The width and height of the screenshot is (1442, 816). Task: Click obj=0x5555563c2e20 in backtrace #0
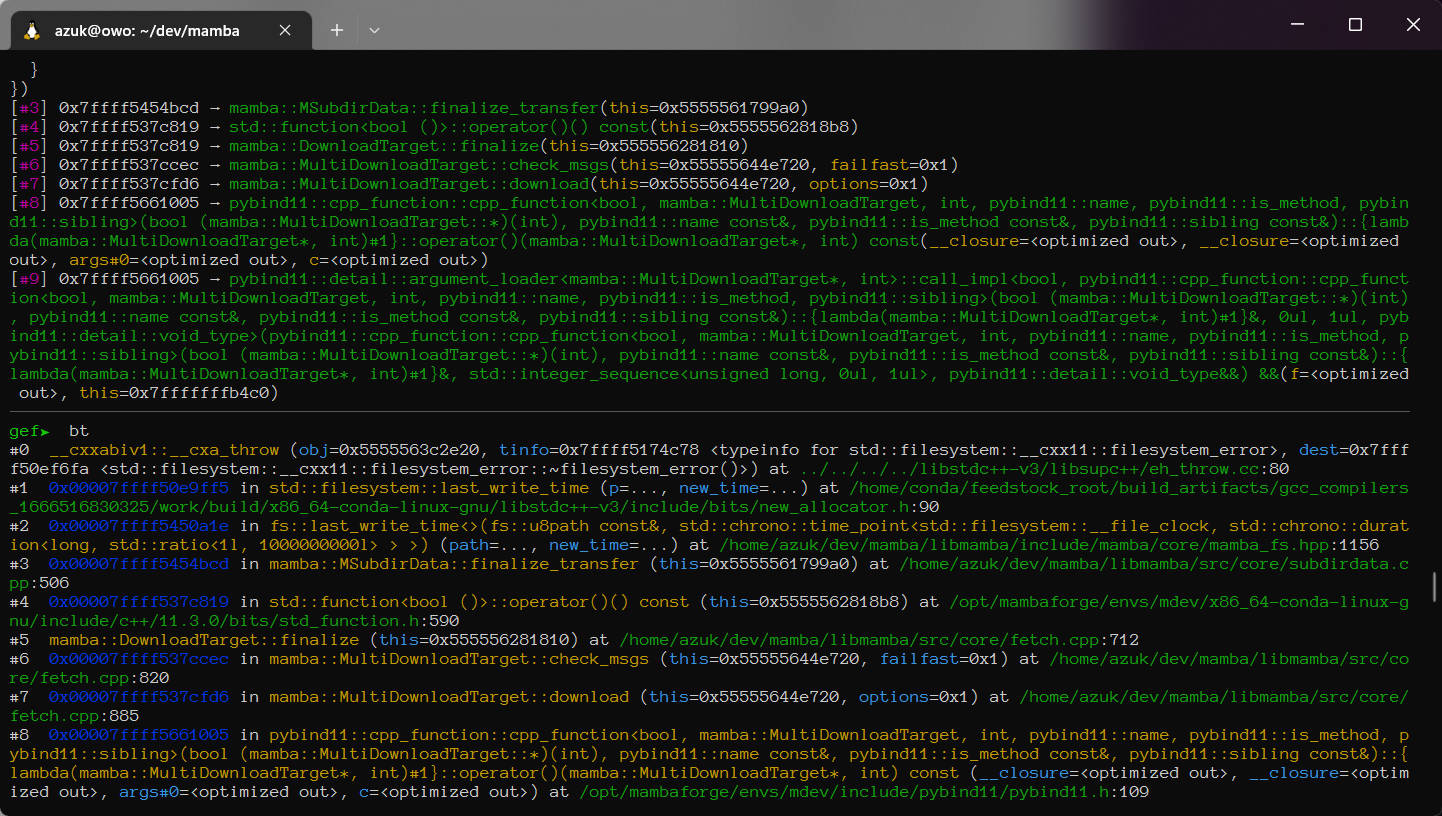click(389, 450)
